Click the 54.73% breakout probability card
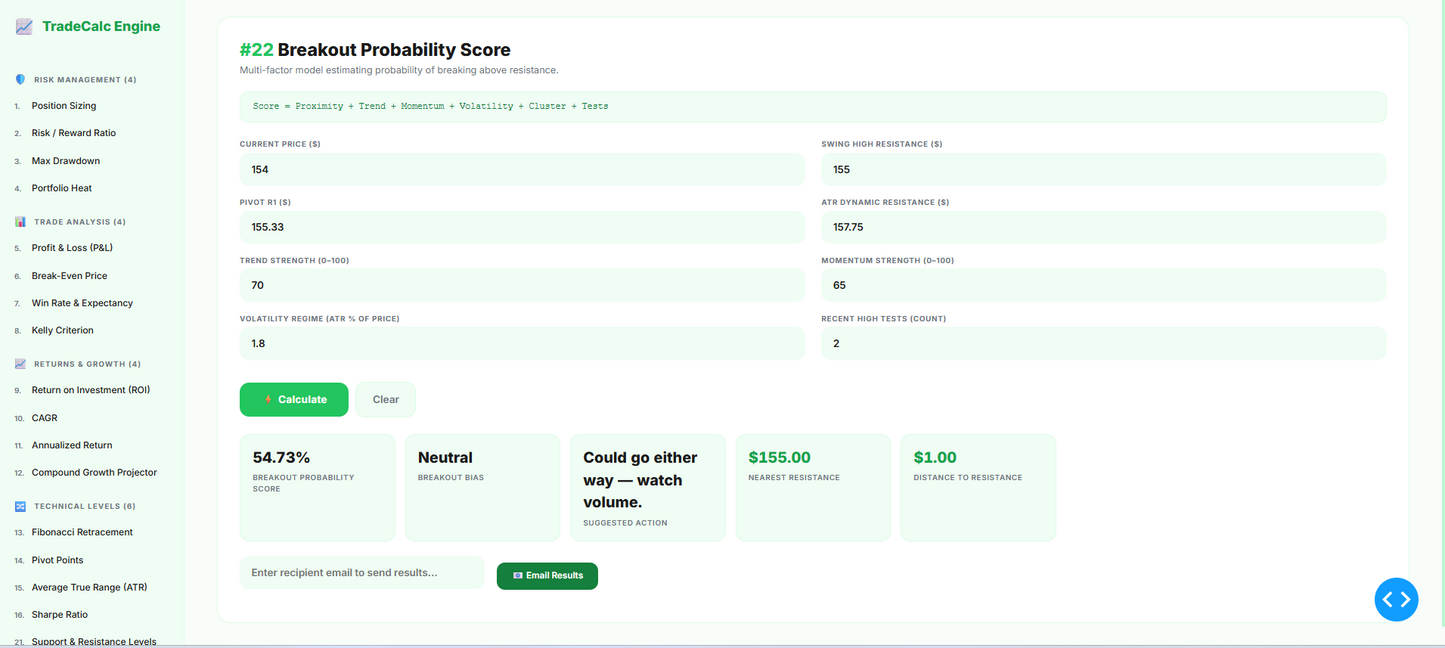The image size is (1445, 648). (x=318, y=488)
